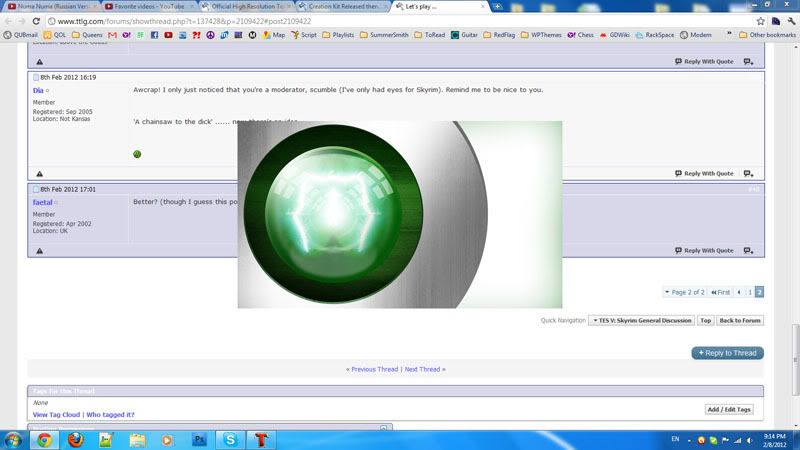Open the YouTube bookmark icon
The width and height of the screenshot is (800, 450).
click(168, 35)
